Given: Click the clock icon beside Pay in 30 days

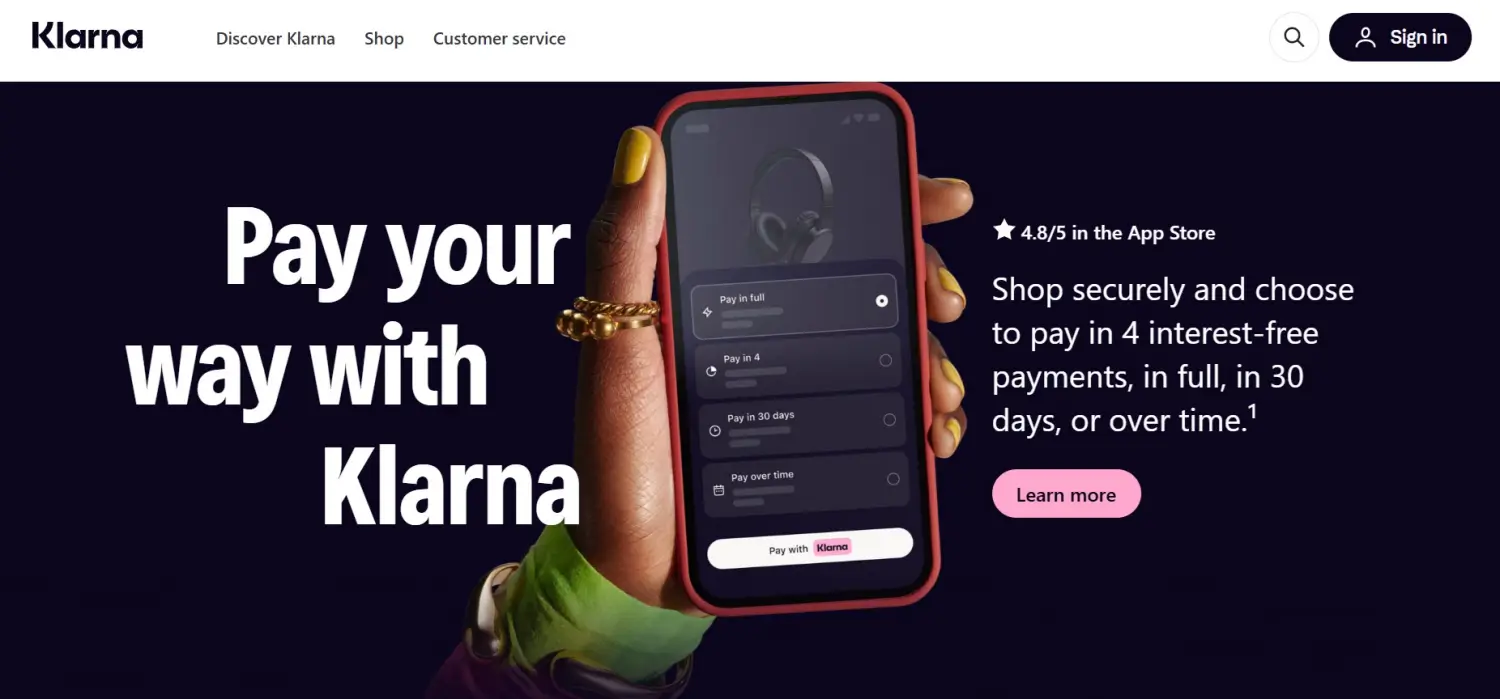Looking at the screenshot, I should 715,431.
